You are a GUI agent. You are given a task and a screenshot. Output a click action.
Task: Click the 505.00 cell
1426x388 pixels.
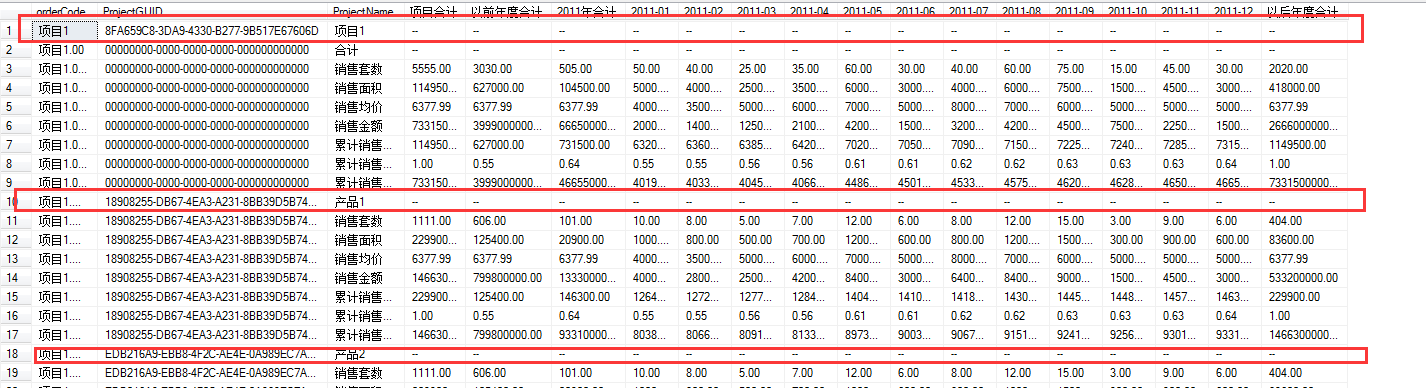coord(575,69)
